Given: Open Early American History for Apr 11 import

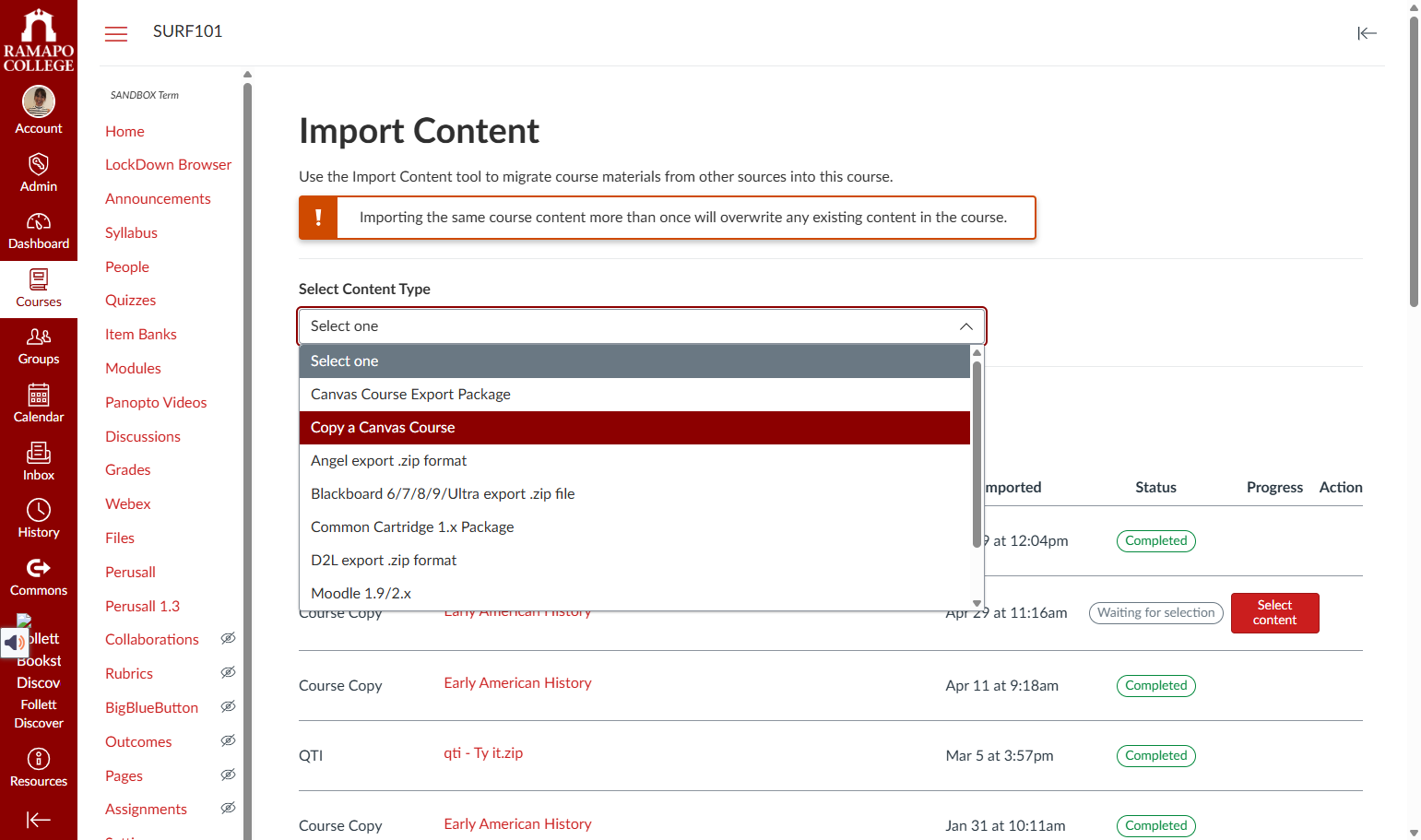Looking at the screenshot, I should 517,682.
